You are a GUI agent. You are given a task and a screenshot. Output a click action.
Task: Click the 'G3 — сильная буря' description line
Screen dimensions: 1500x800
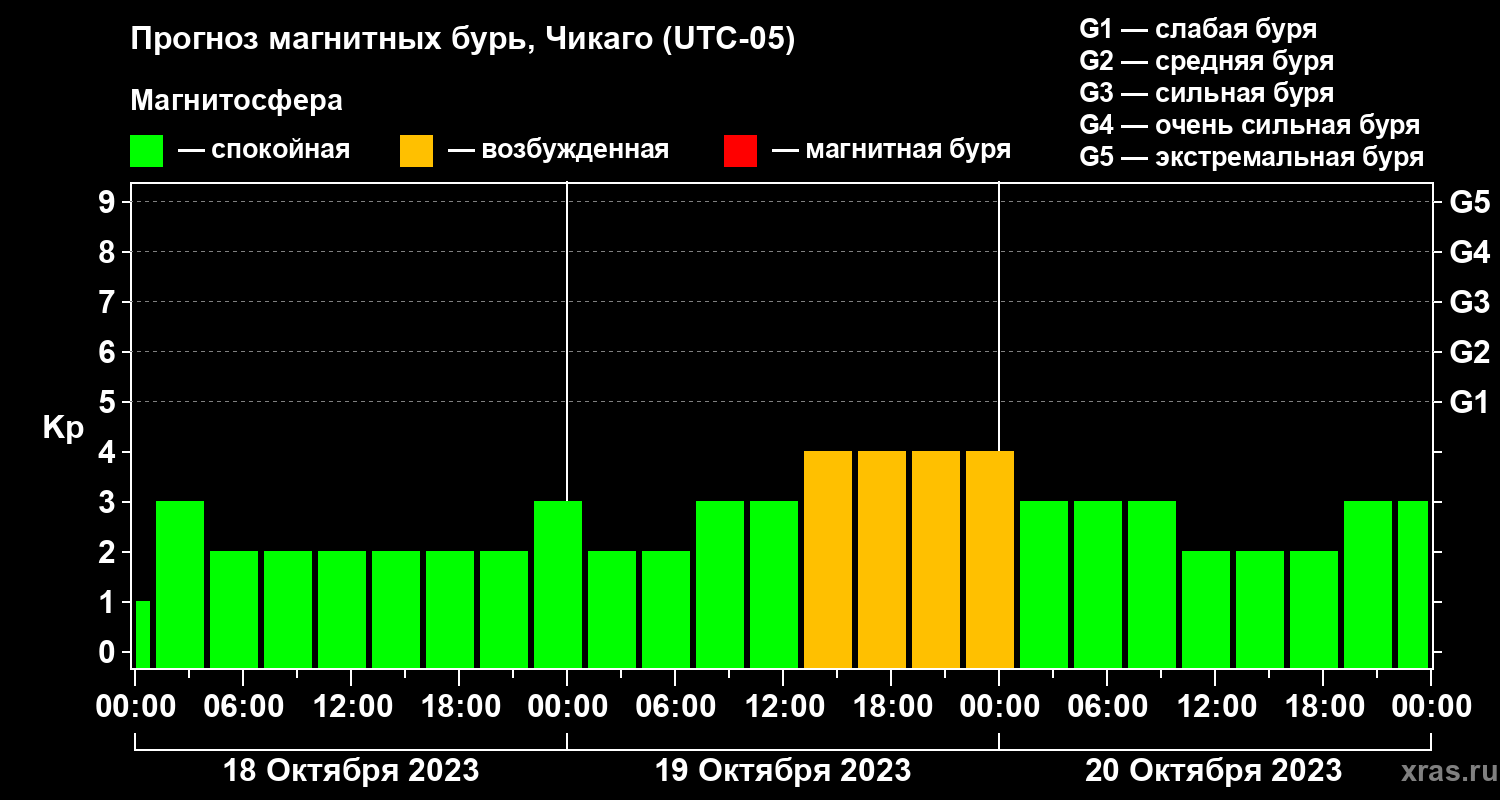coord(1206,93)
